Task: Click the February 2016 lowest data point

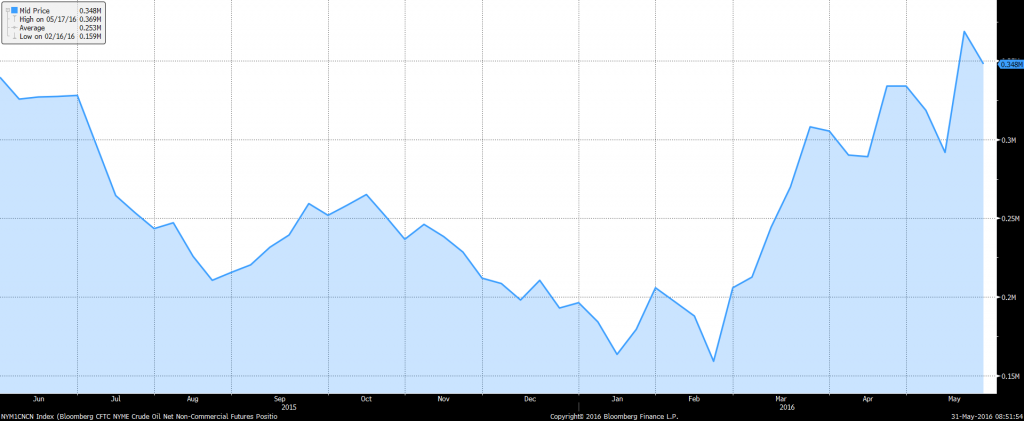Action: [714, 361]
